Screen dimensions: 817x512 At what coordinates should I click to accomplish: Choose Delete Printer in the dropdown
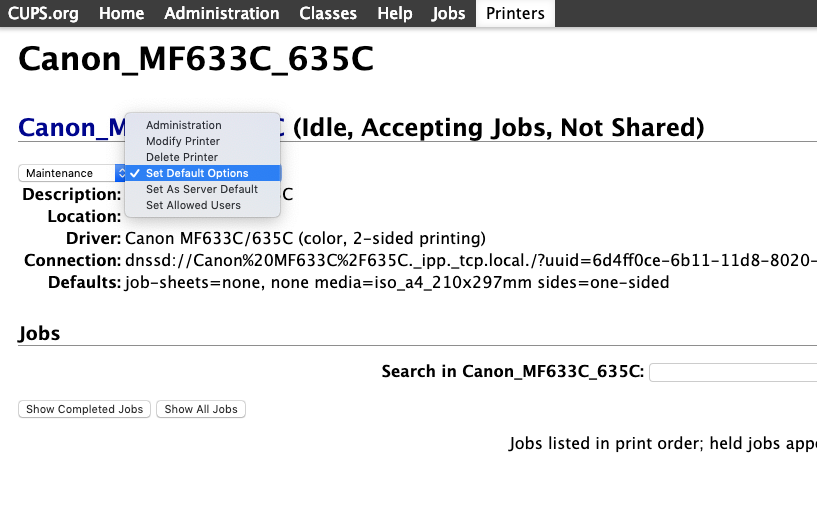181,157
